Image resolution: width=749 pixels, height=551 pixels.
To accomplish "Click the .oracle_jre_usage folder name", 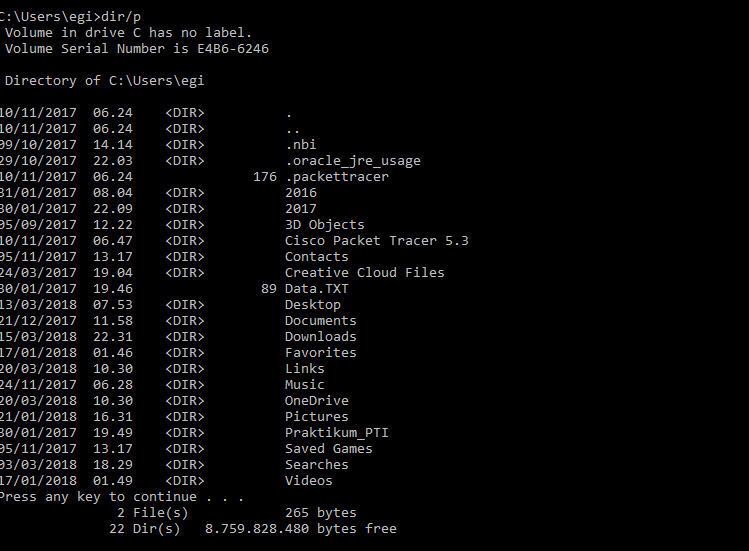I will click(352, 161).
